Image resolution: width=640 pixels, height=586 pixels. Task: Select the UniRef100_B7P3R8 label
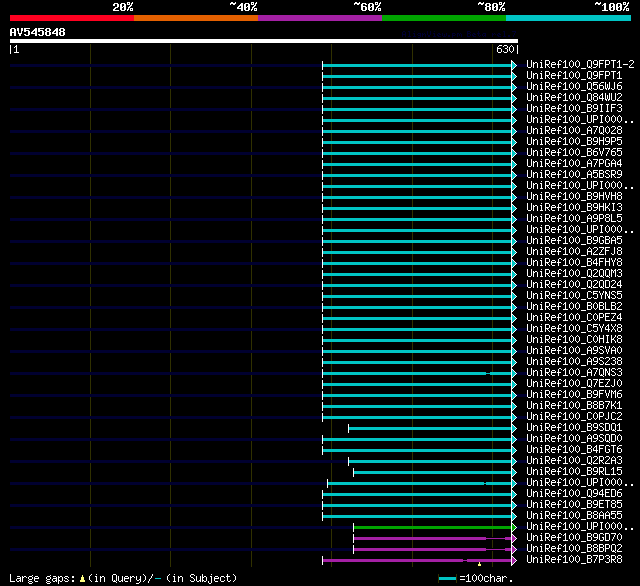574,560
